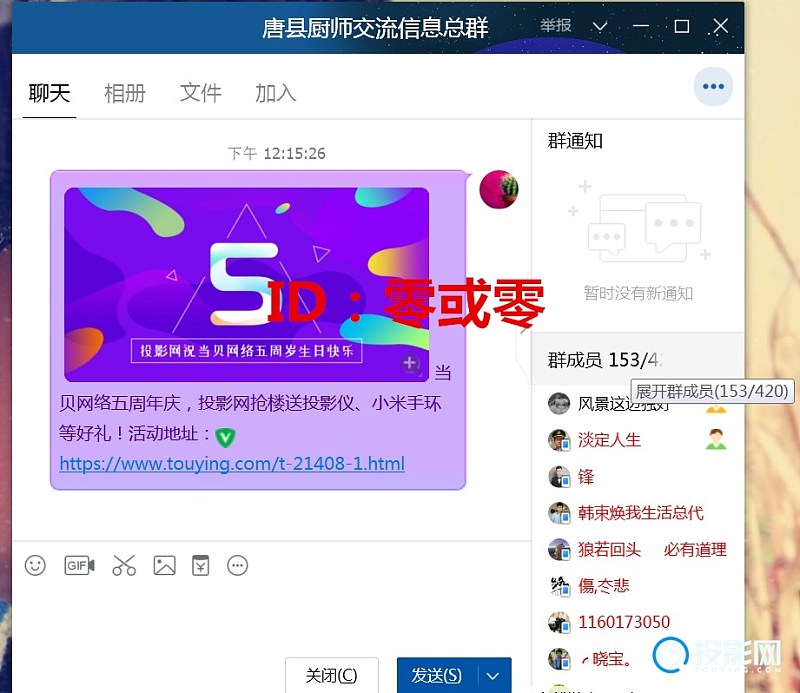Expand send options arrow beside 发送(S)
Viewport: 800px width, 693px height.
pyautogui.click(x=493, y=676)
